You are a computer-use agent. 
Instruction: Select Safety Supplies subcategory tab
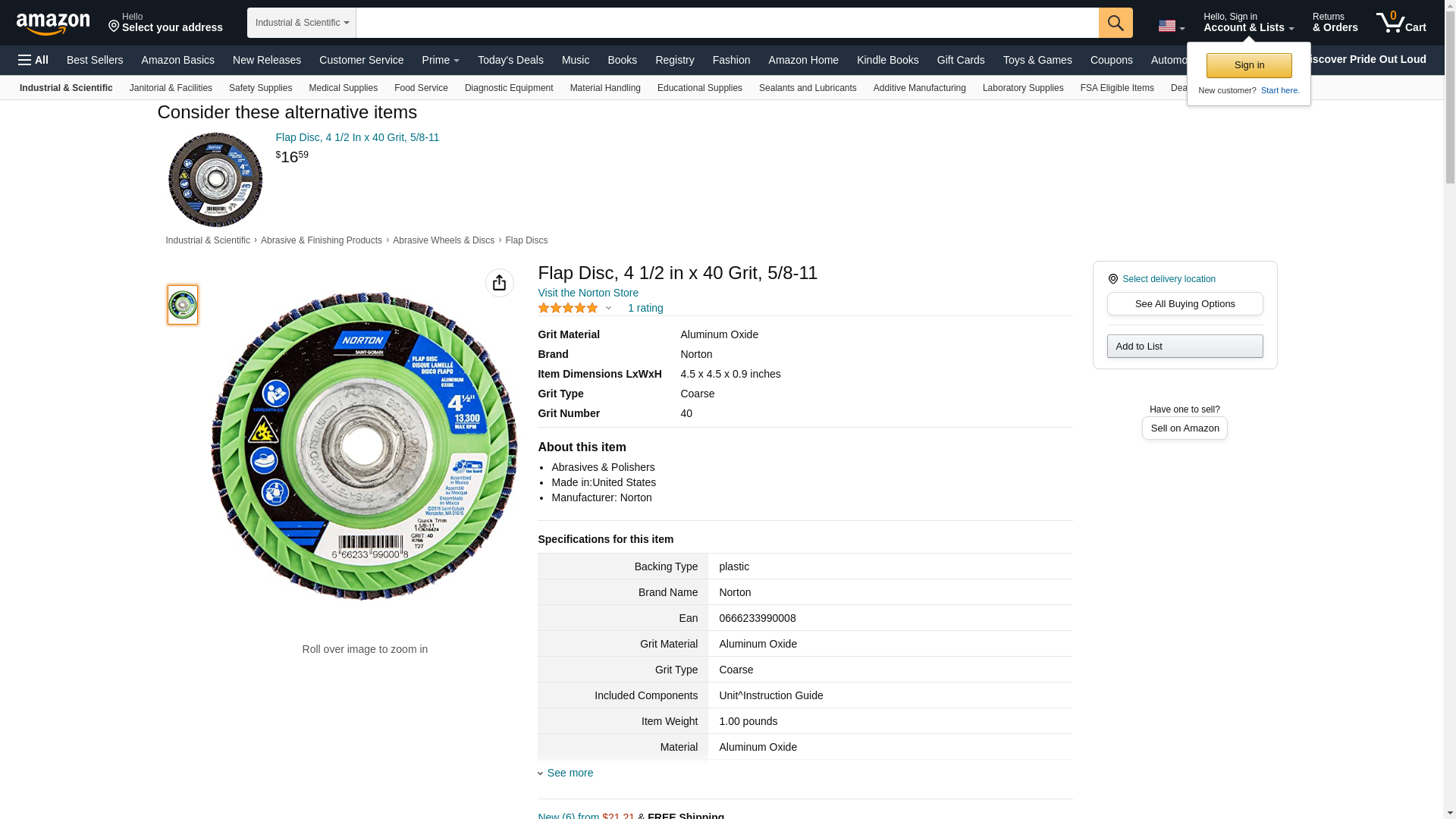(x=260, y=88)
